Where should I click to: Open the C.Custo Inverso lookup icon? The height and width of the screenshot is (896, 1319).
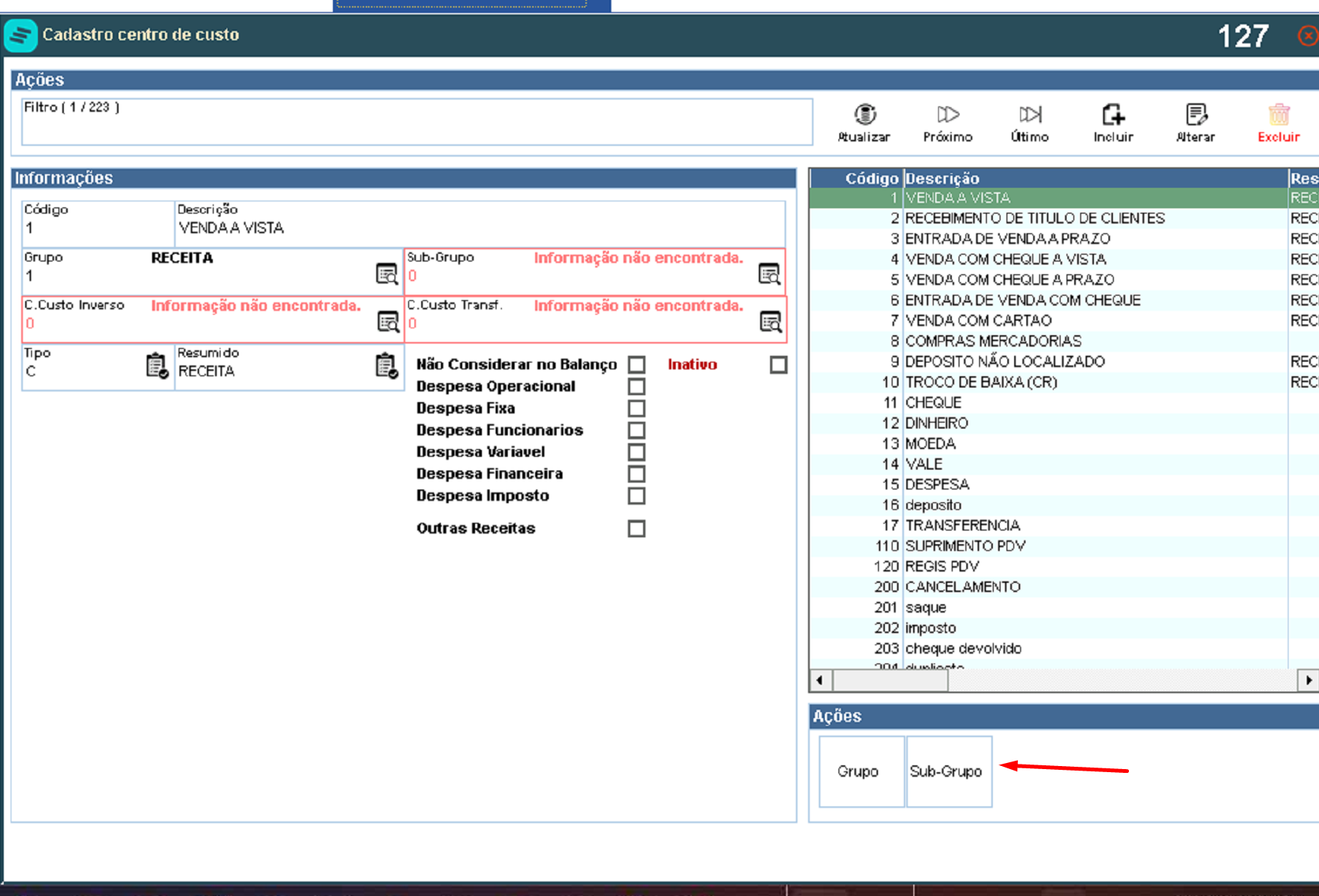point(388,321)
